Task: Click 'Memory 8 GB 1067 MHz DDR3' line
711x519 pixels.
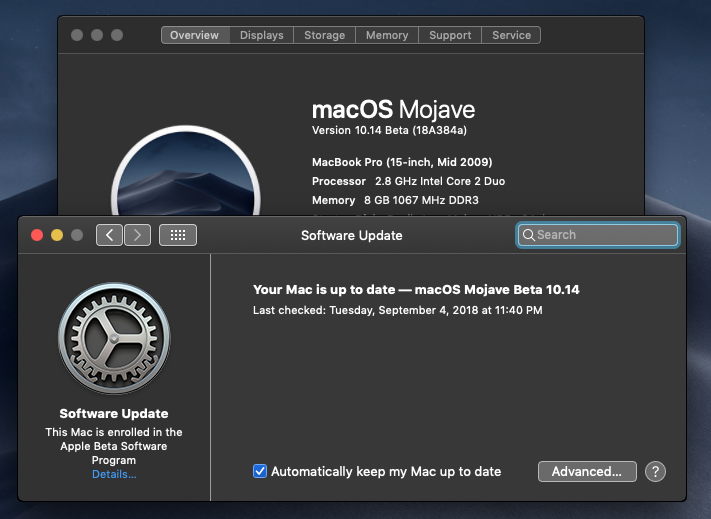Action: 395,200
